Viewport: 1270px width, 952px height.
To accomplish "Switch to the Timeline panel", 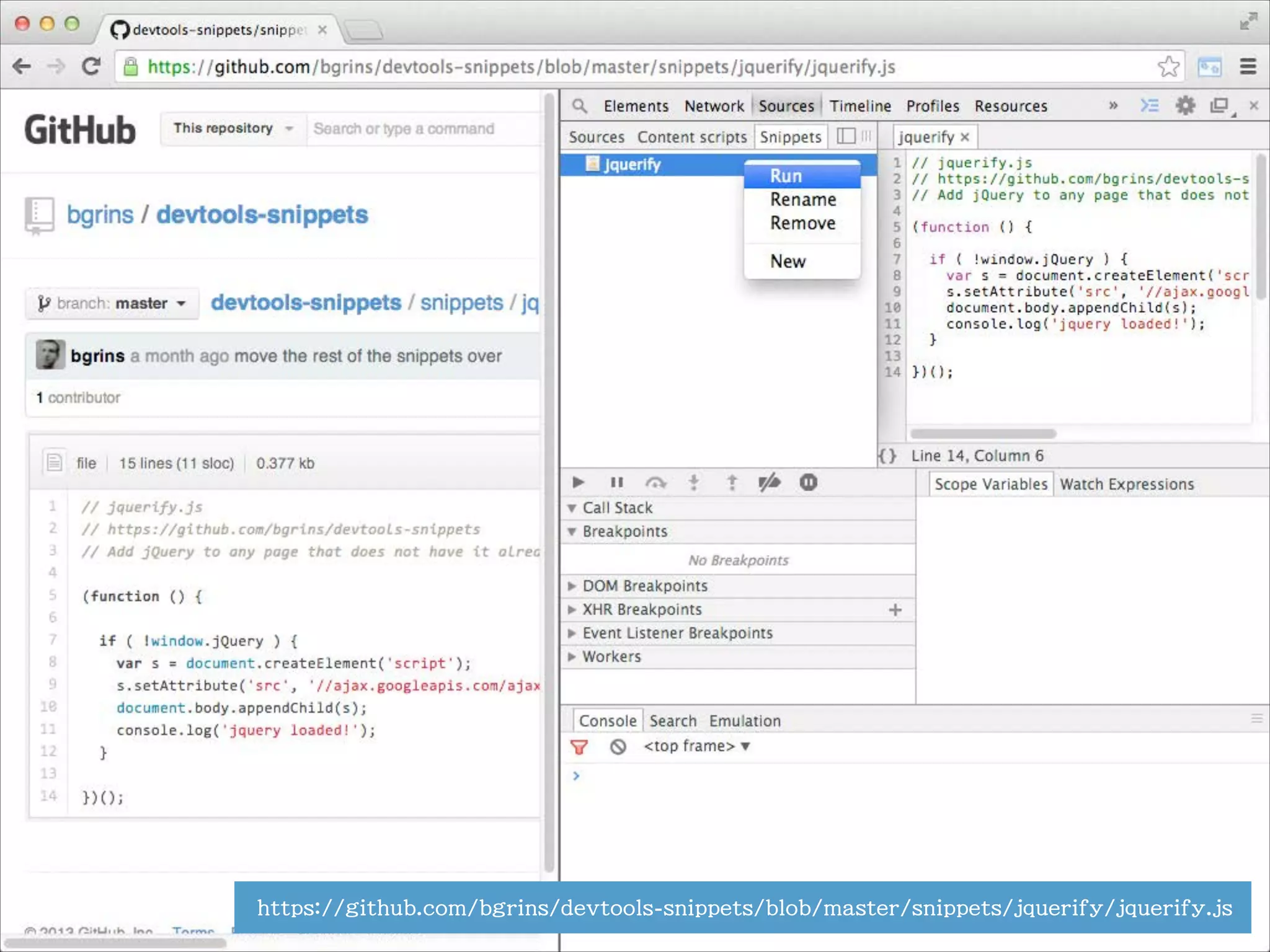I will (860, 106).
